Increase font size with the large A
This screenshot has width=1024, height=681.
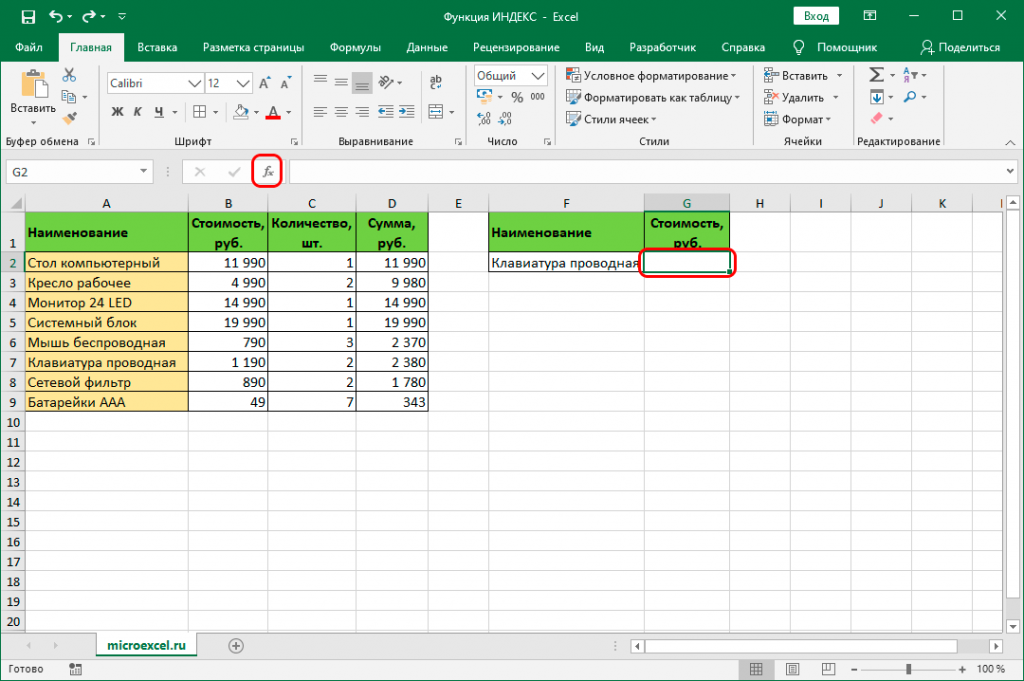click(264, 83)
